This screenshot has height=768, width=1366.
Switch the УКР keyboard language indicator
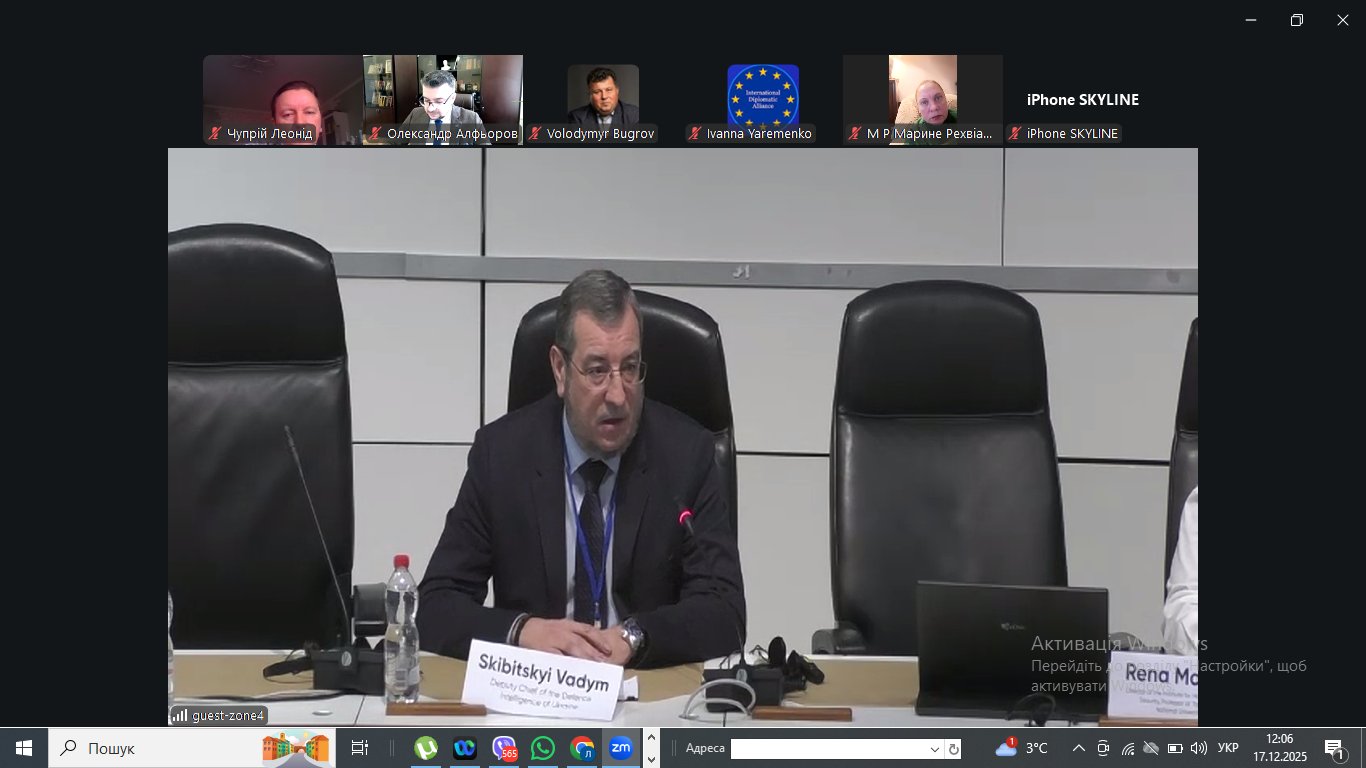tap(1229, 748)
